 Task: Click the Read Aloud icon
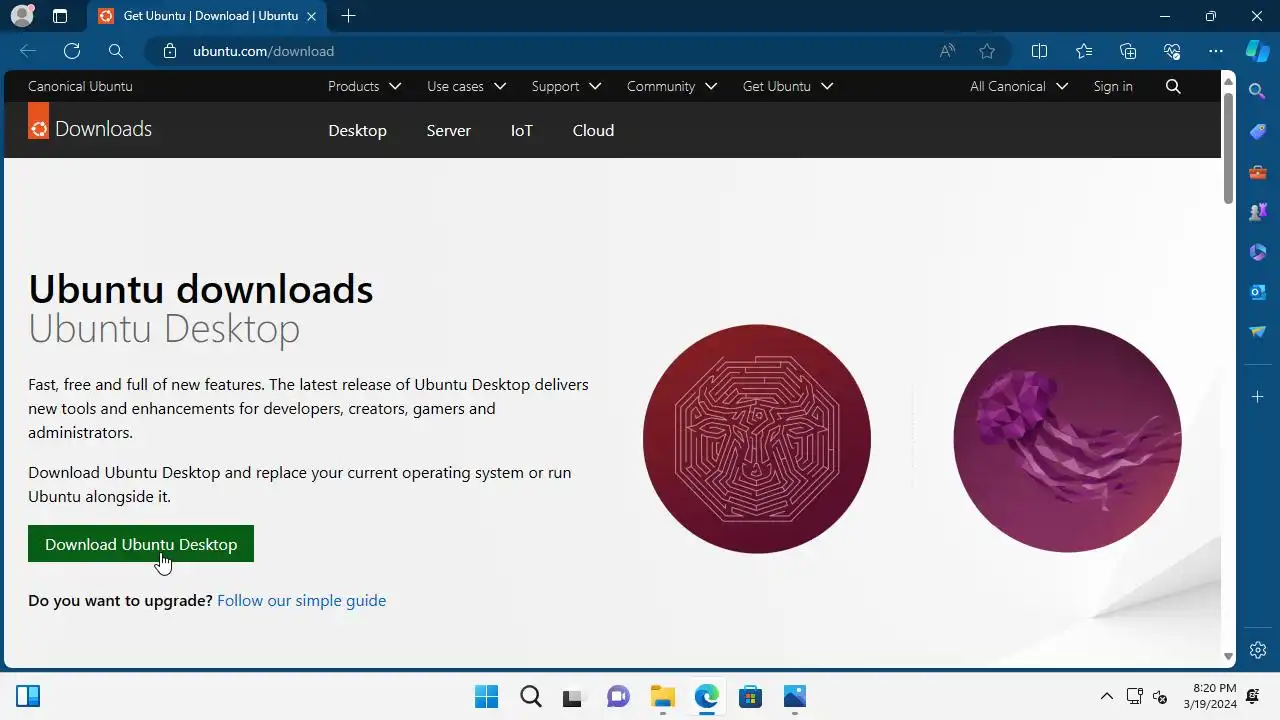coord(947,51)
